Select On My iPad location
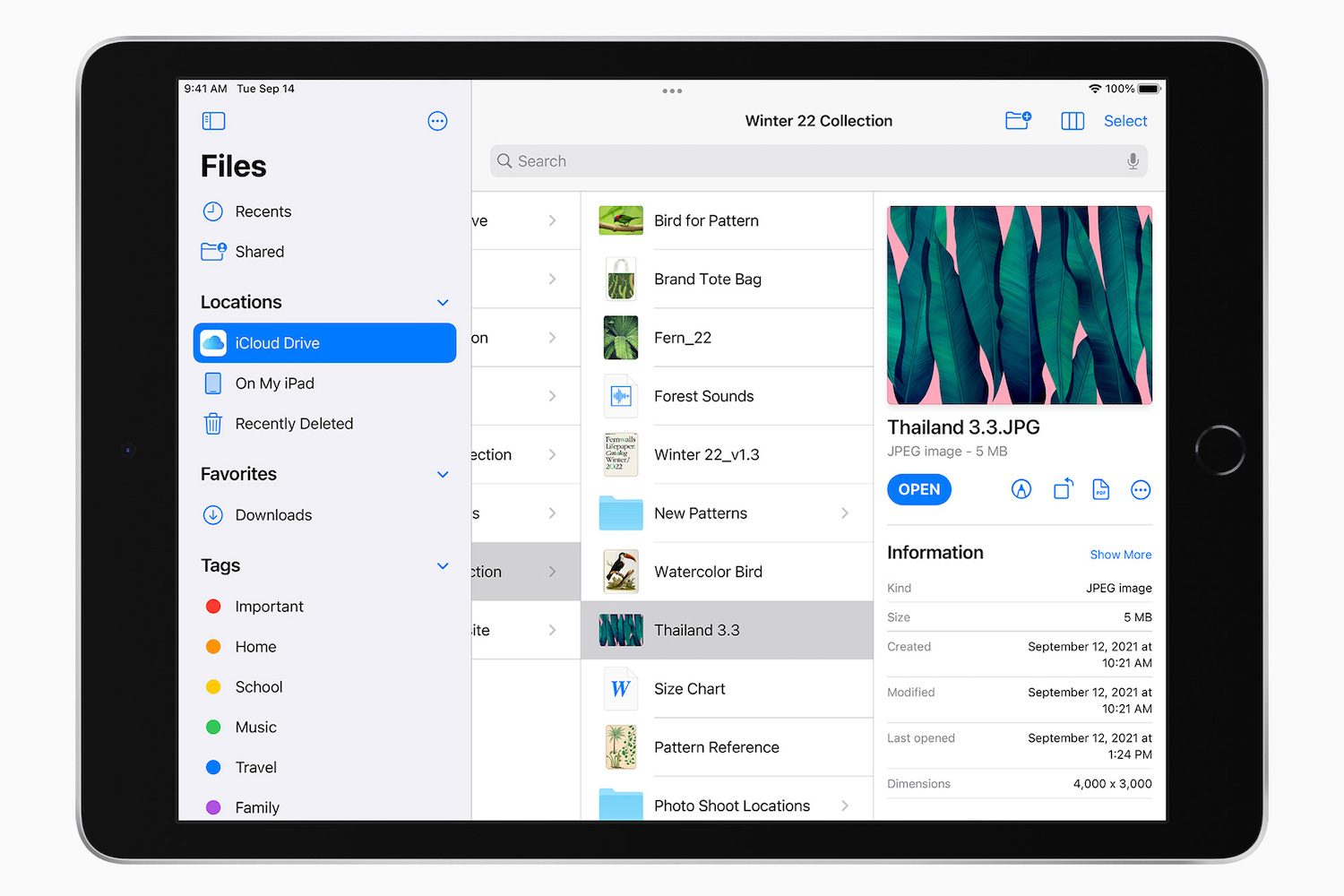Screen dimensions: 1344x896 click(x=274, y=383)
